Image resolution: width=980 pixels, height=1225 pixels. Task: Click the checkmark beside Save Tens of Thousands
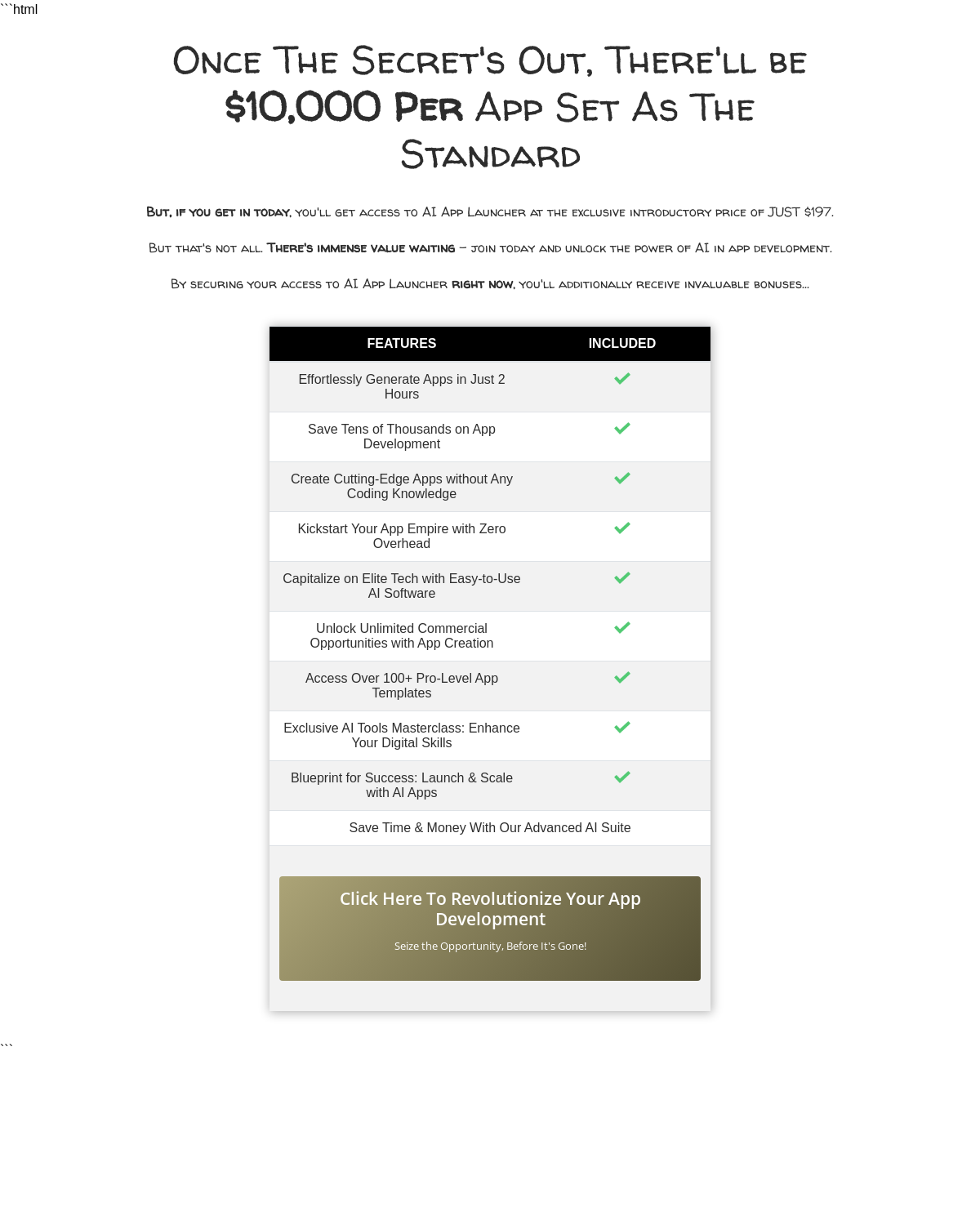pos(622,429)
